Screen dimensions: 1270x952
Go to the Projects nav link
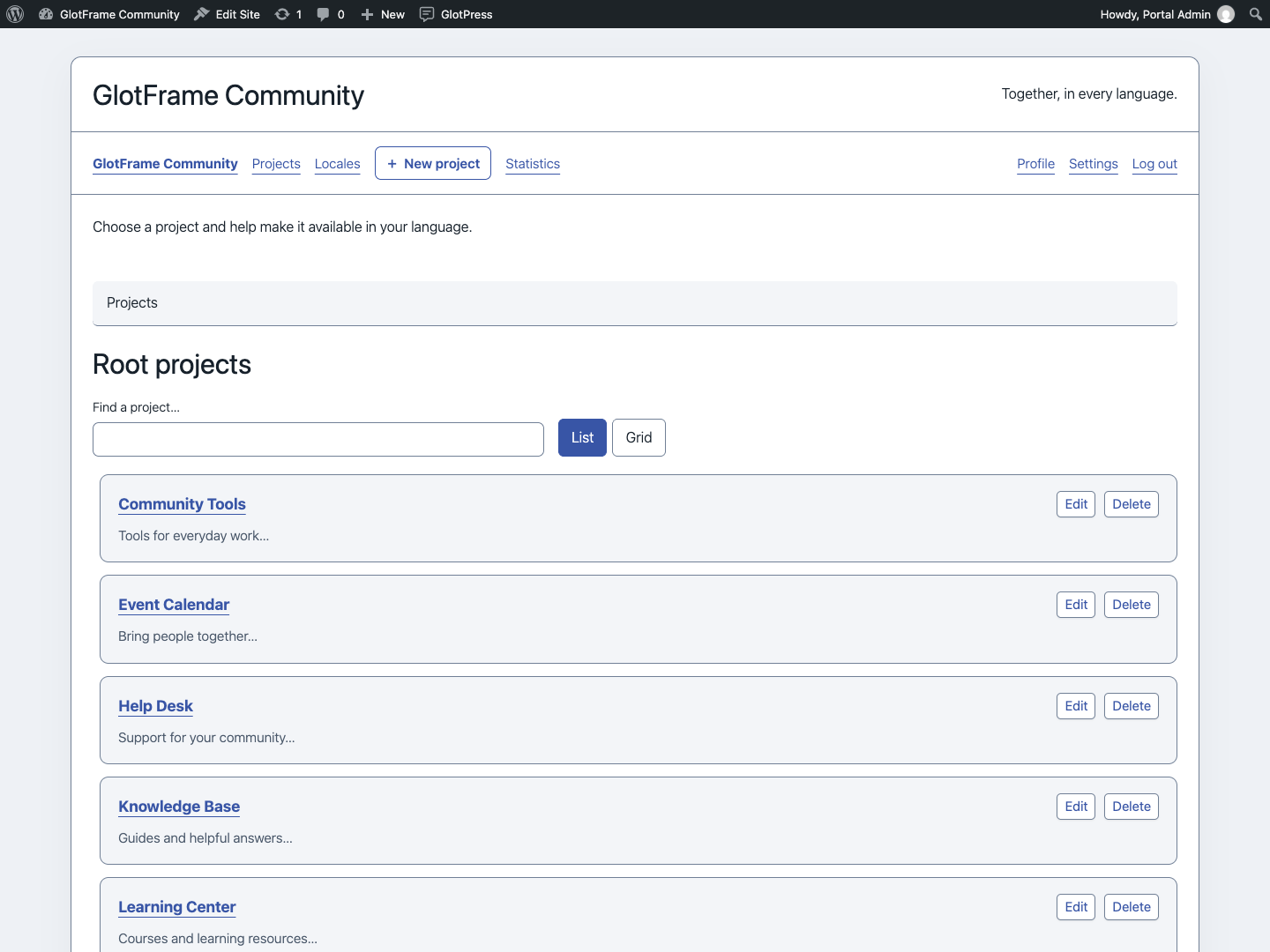coord(276,164)
